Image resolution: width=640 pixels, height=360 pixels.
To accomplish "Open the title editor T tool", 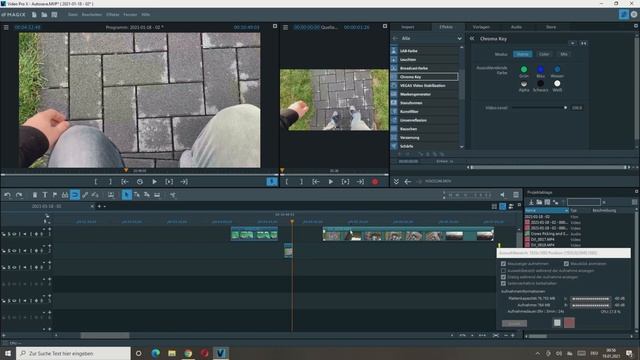I will point(45,195).
